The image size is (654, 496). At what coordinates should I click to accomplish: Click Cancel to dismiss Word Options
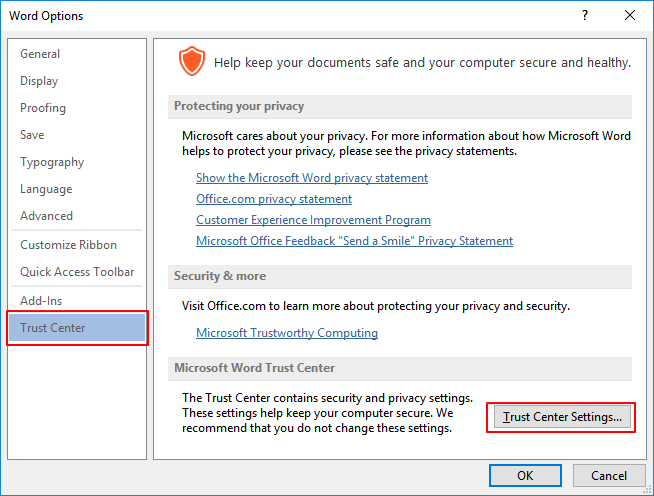point(608,475)
